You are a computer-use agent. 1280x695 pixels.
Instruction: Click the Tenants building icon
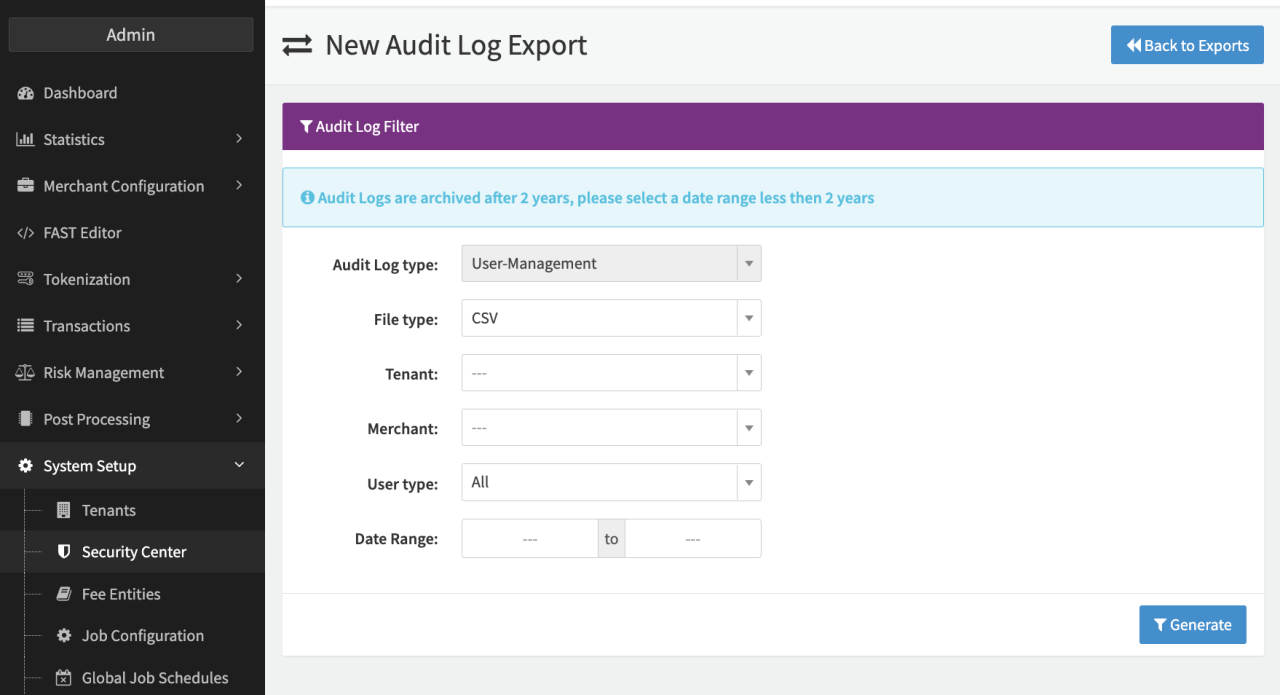click(64, 510)
